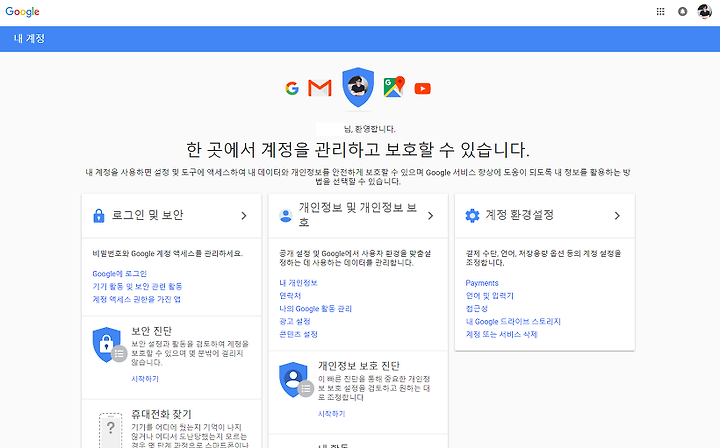Open 나의 Google 활동 관리 link
The width and height of the screenshot is (720, 448).
(315, 308)
